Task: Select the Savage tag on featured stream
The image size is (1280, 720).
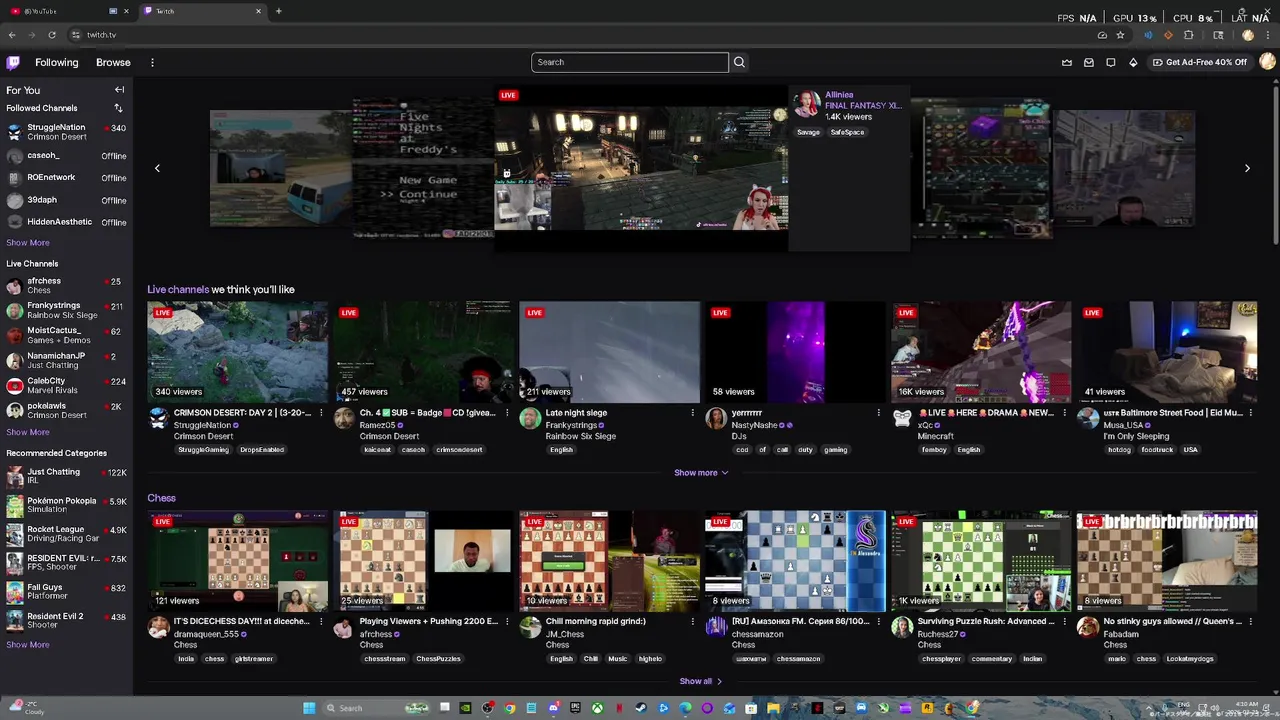Action: (808, 132)
